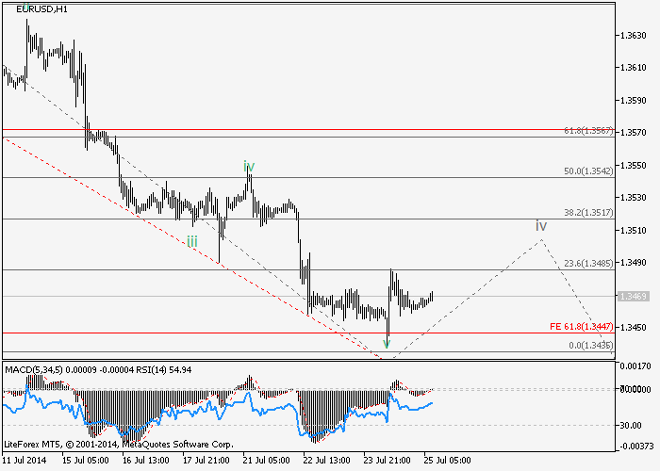Viewport: 660px width, 471px height.
Task: Click the 38.2(1.3517) Fibonacci level label
Action: tap(588, 213)
